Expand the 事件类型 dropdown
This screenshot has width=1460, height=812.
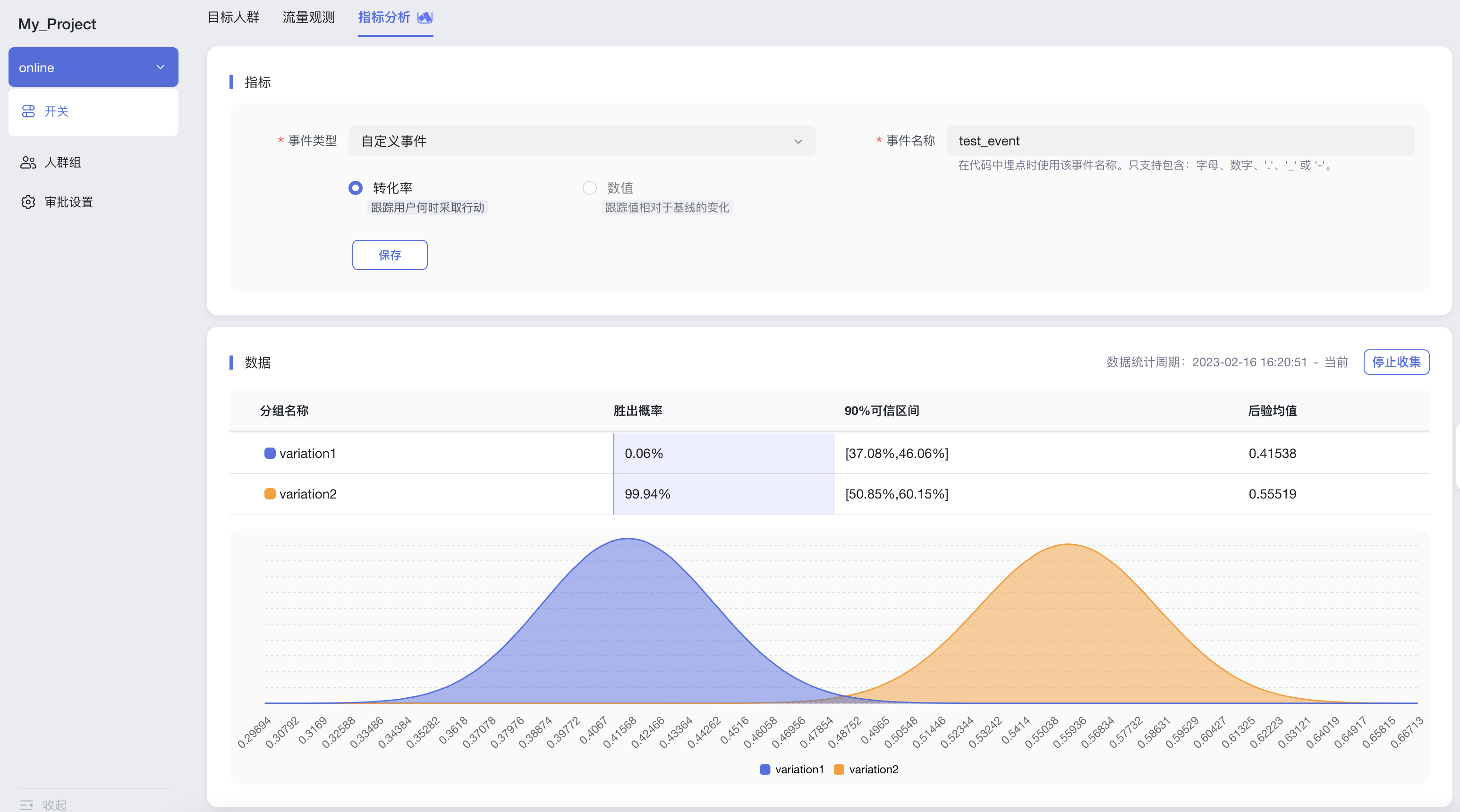coord(582,141)
